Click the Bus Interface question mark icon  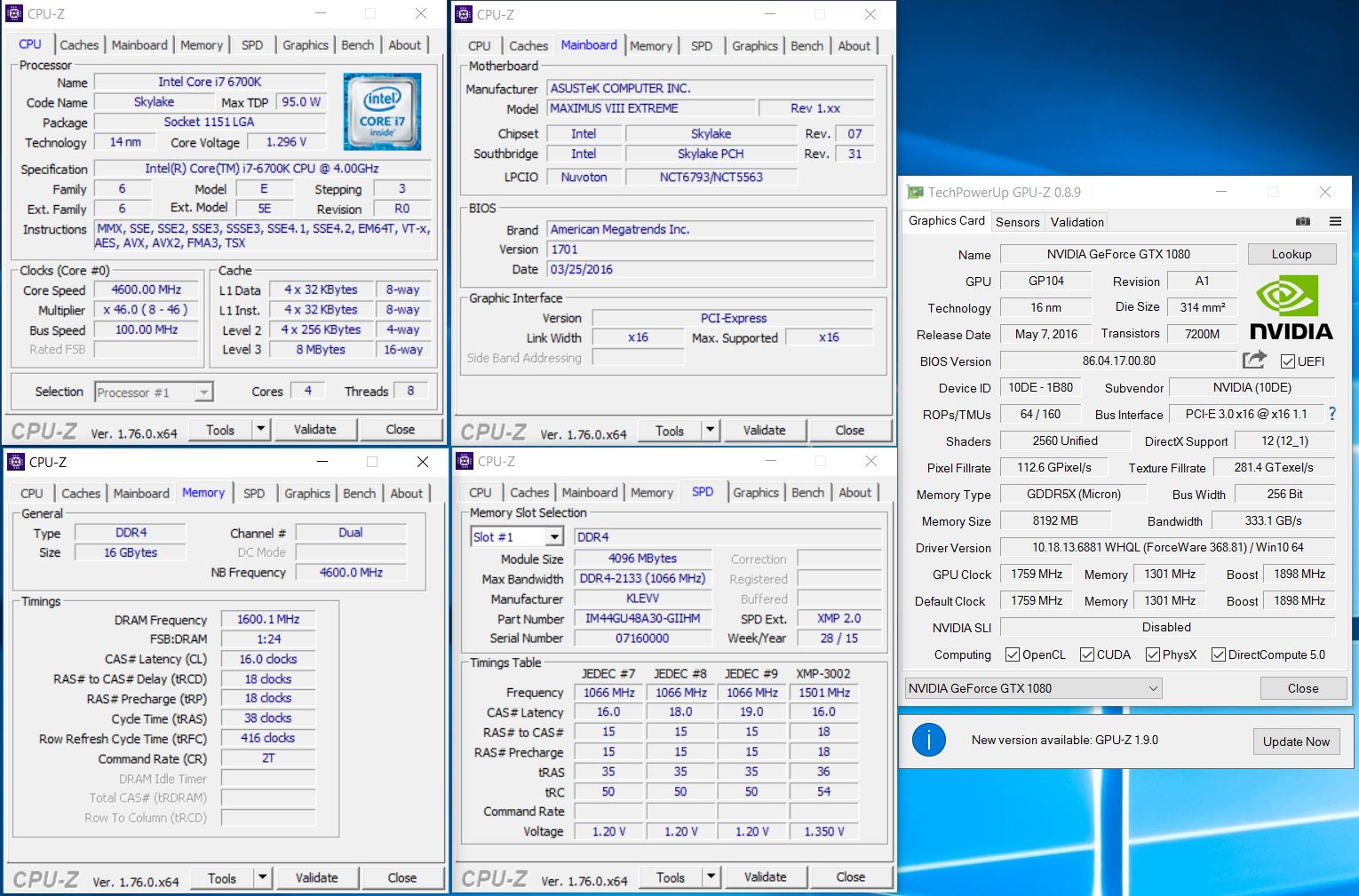tap(1331, 414)
